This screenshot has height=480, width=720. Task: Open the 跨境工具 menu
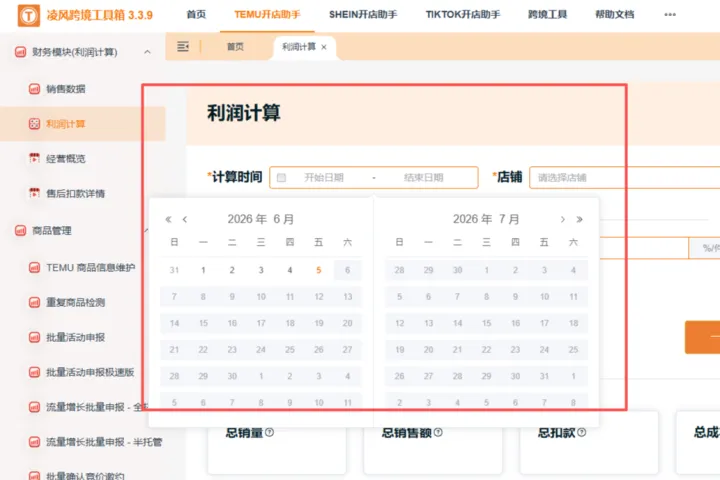click(x=547, y=15)
